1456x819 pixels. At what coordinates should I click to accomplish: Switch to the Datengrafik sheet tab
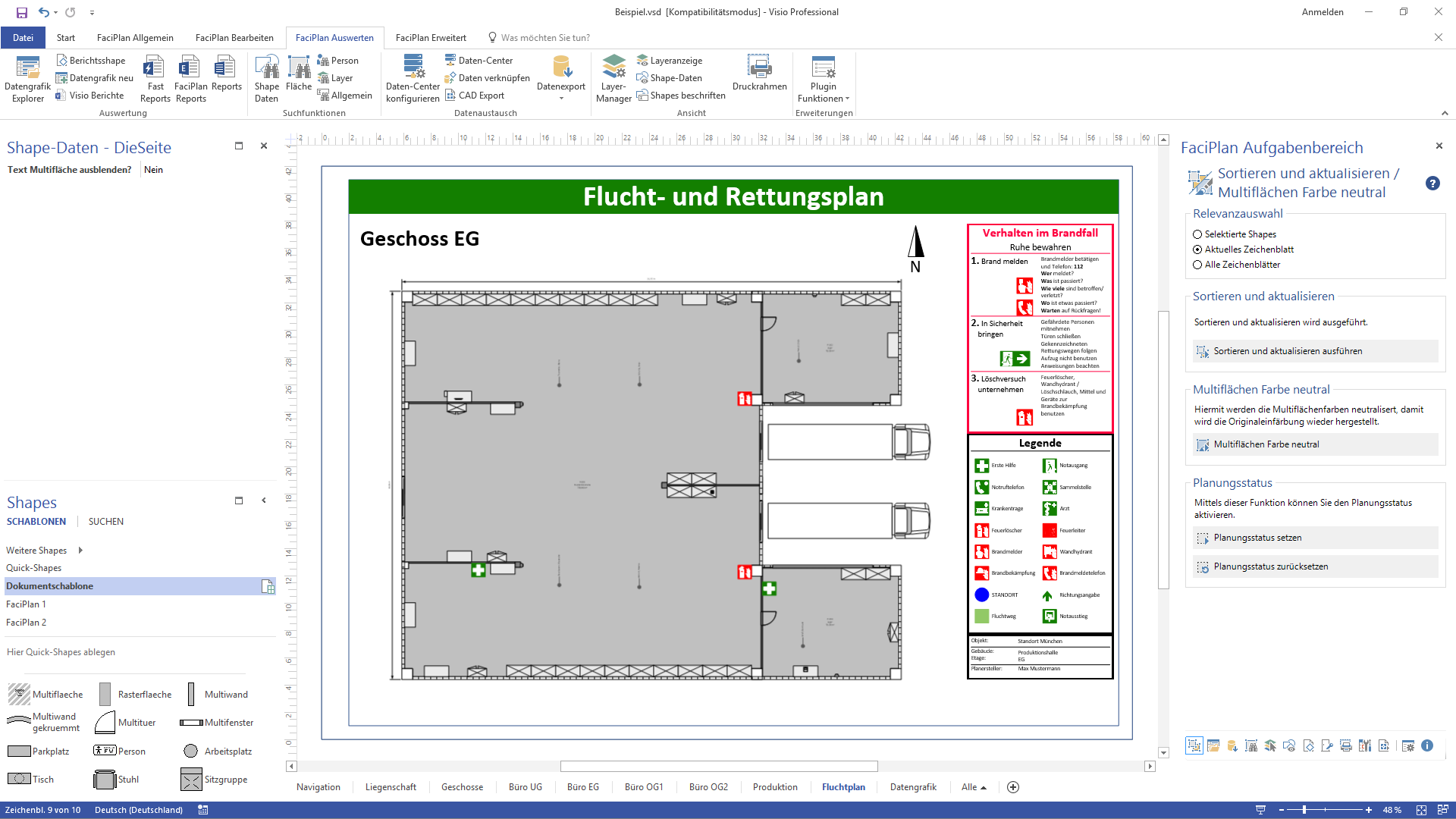(913, 787)
